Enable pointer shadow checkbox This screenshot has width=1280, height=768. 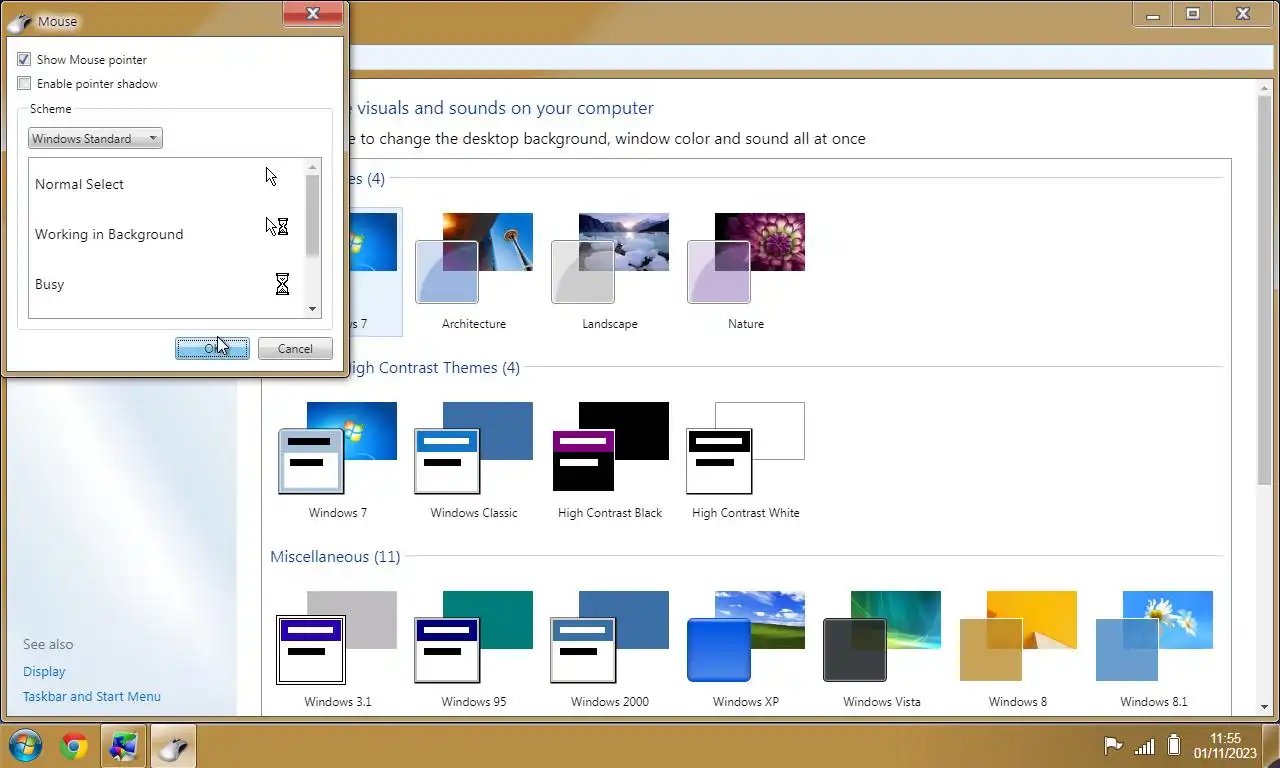point(25,84)
